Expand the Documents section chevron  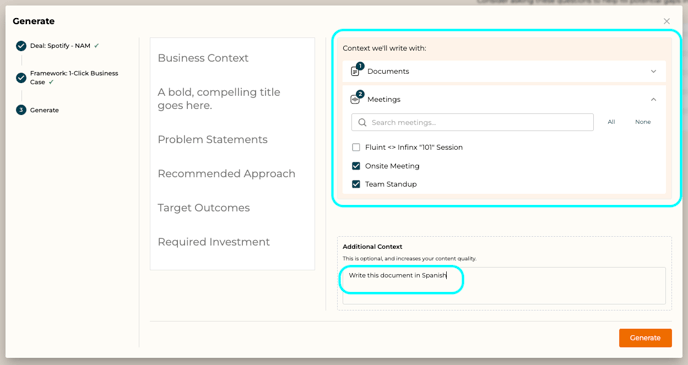pyautogui.click(x=653, y=71)
